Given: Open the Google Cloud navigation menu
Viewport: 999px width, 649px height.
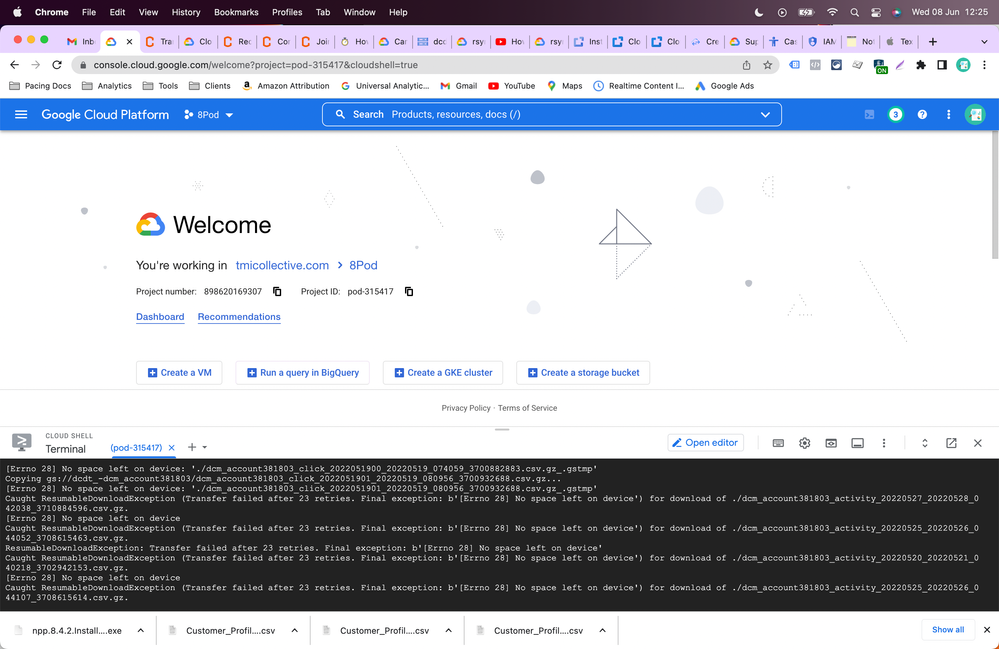Looking at the screenshot, I should [21, 115].
